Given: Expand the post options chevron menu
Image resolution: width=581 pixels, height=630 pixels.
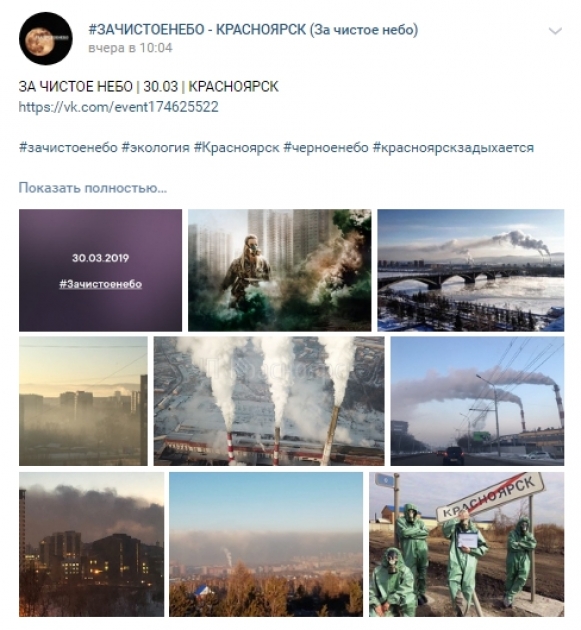Looking at the screenshot, I should (555, 31).
